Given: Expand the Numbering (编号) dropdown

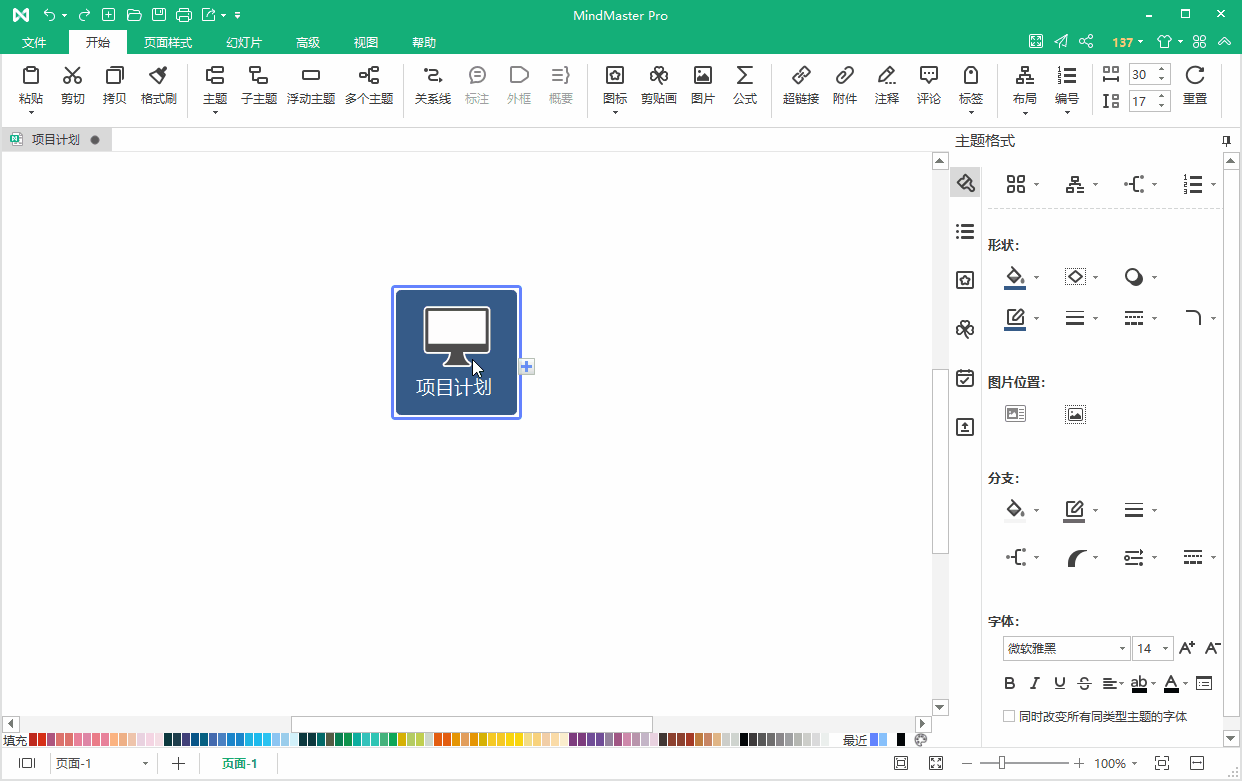Looking at the screenshot, I should point(1067,111).
